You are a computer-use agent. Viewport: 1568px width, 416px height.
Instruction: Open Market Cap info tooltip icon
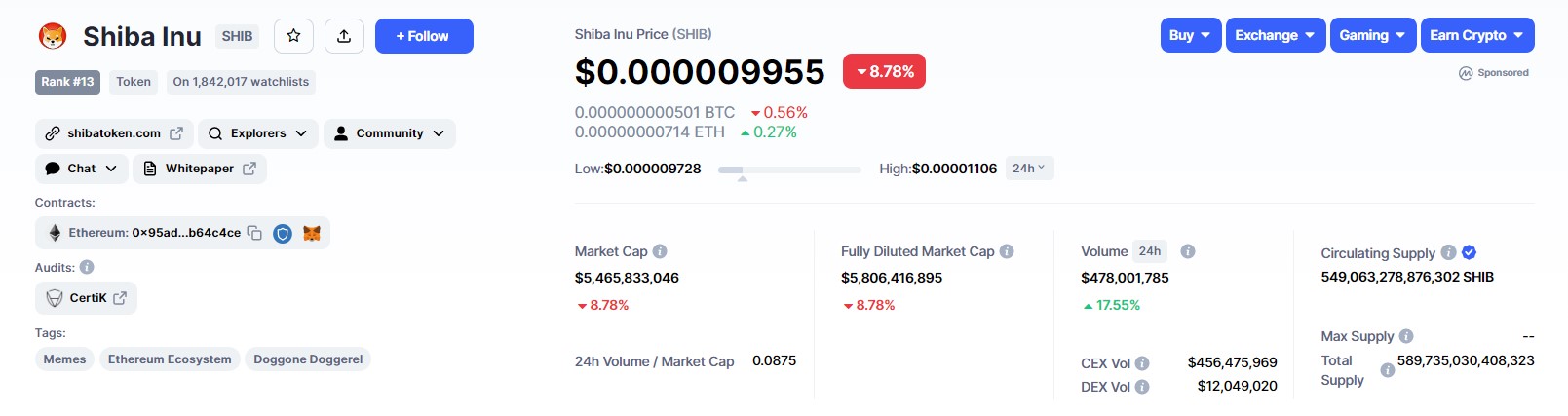point(660,251)
